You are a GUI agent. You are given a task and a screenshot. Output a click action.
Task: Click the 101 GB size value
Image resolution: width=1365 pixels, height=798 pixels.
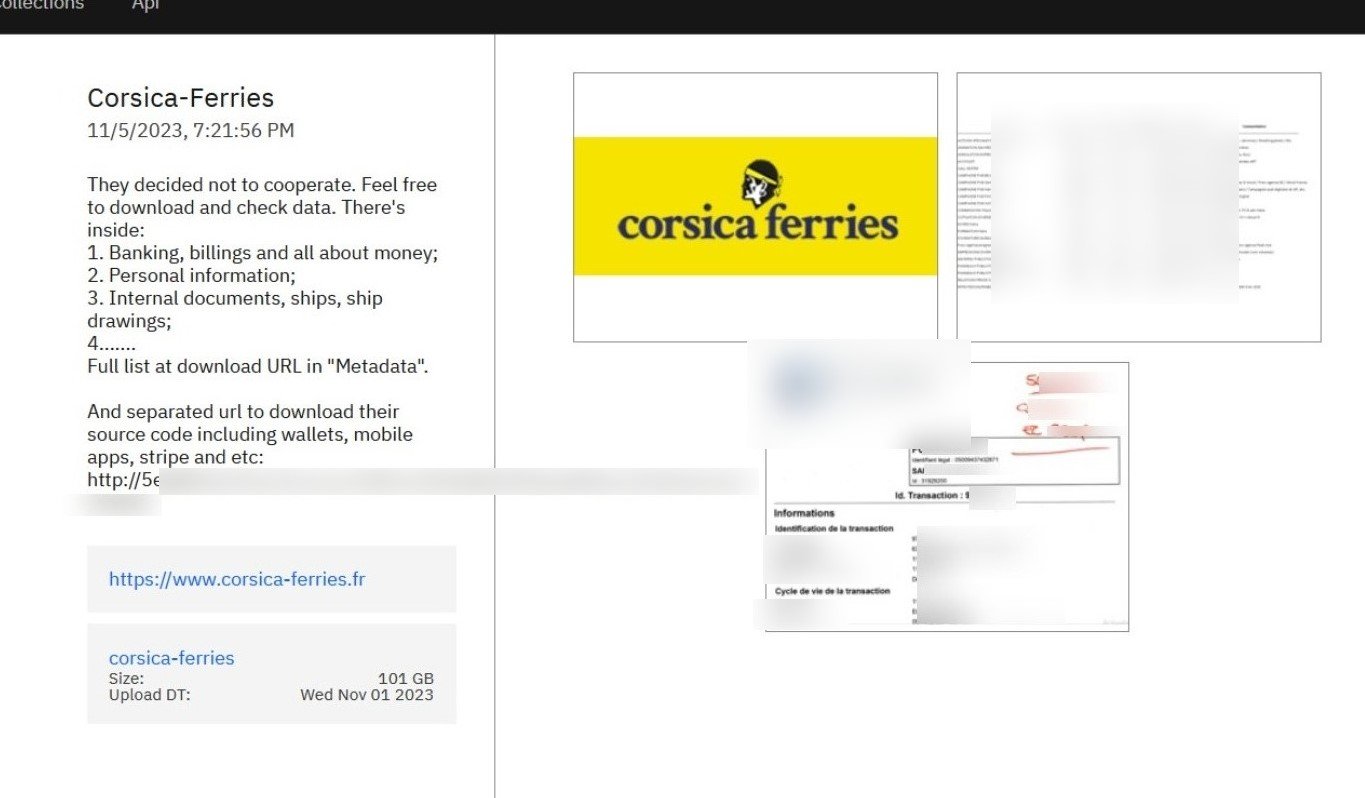point(405,678)
